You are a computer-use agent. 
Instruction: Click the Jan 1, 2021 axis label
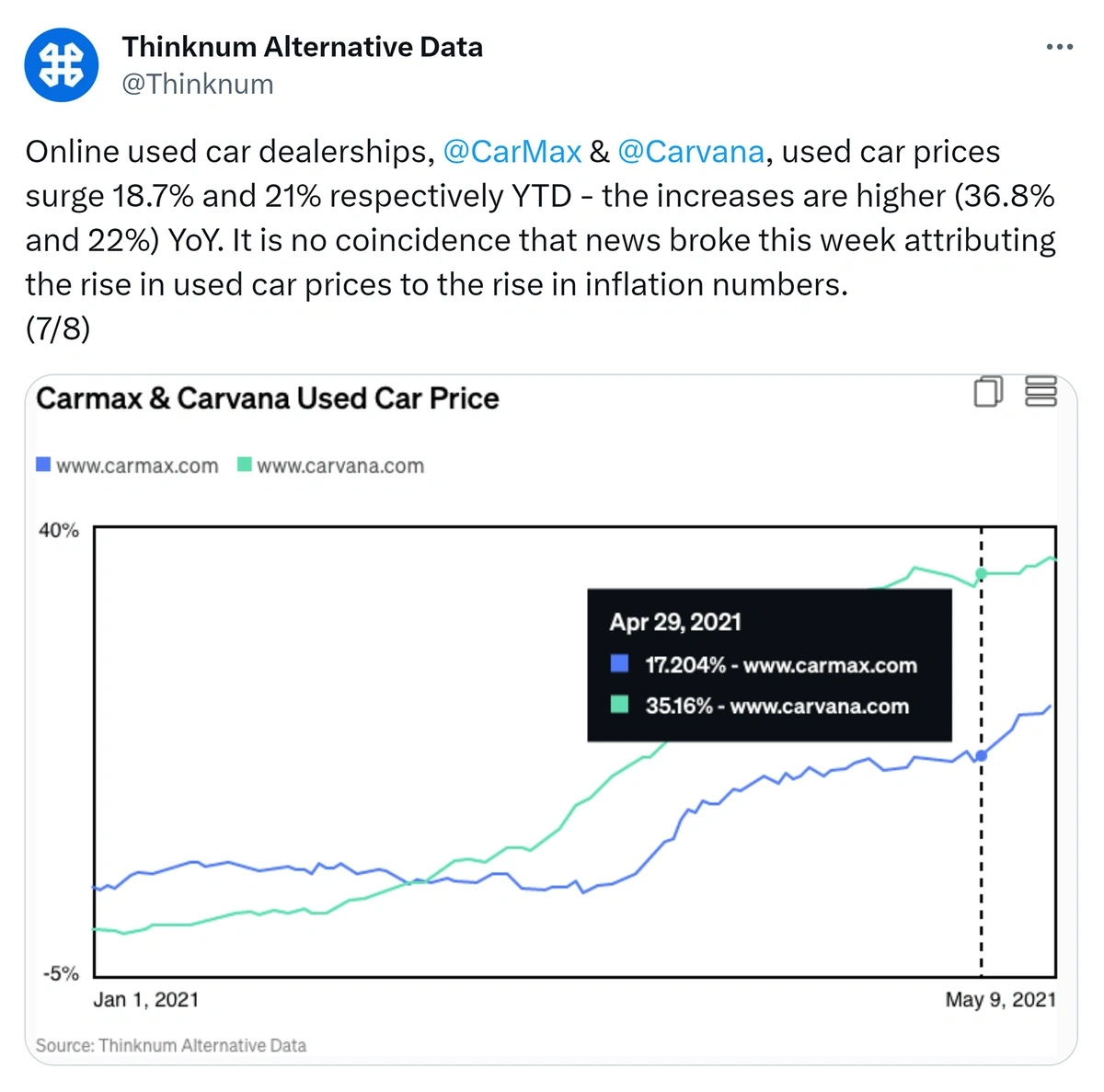[x=146, y=1000]
